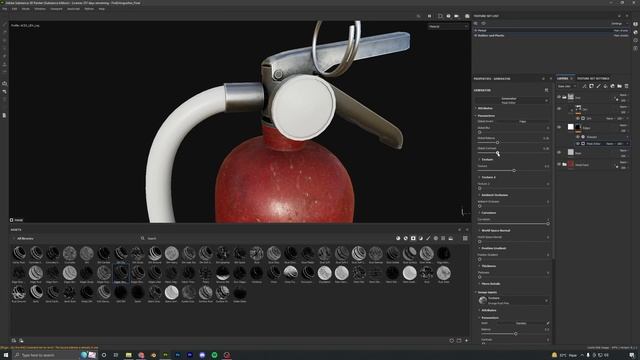Screen dimensions: 640x360
Task: Switch assets to grid view icon
Action: [x=465, y=238]
